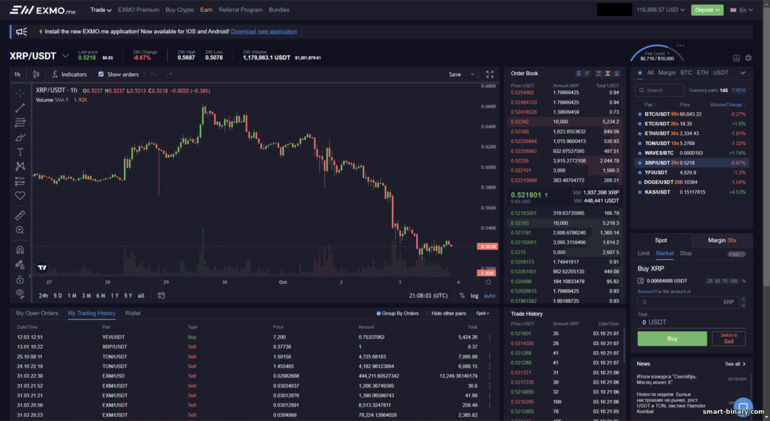Select the prediction and measurement tool

20,181
